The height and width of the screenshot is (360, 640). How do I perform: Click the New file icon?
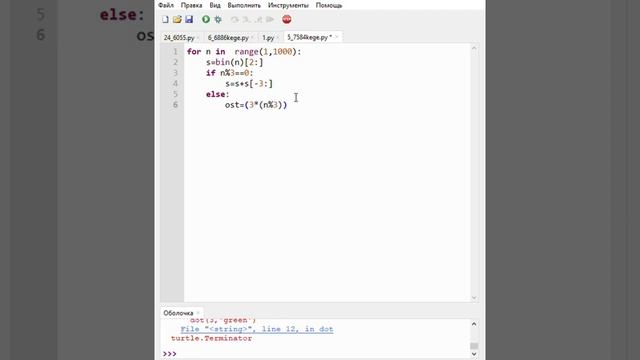click(165, 19)
